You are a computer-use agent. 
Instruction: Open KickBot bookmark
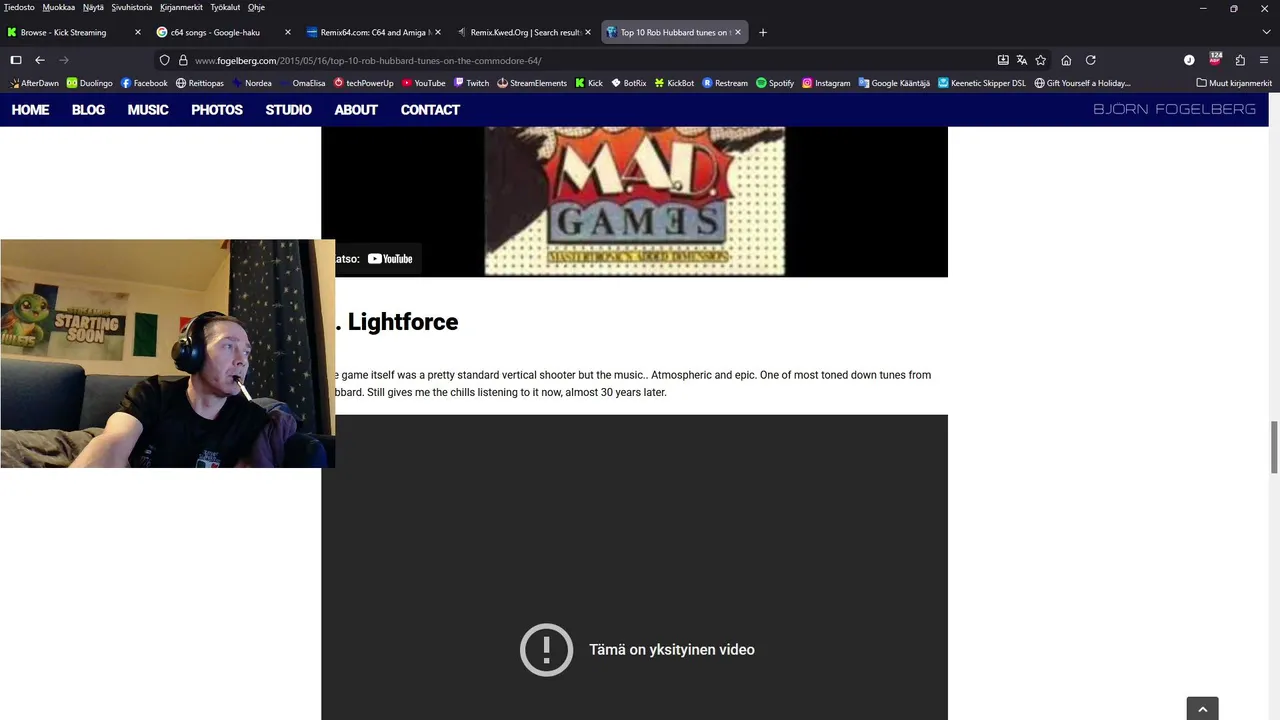674,83
